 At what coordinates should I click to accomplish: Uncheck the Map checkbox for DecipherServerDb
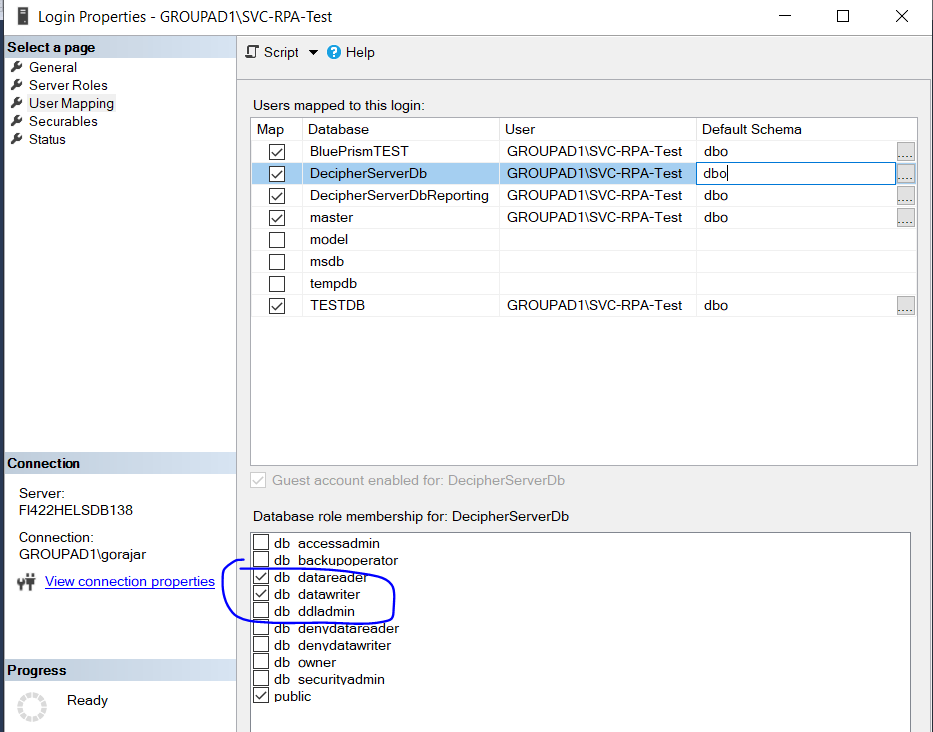point(277,174)
